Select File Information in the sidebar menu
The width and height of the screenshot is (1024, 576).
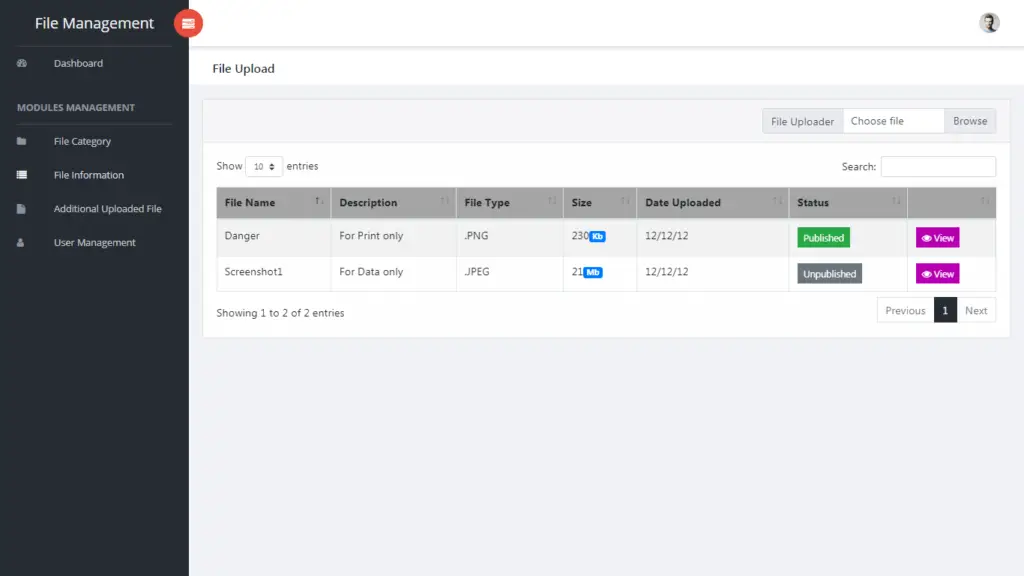pyautogui.click(x=89, y=174)
